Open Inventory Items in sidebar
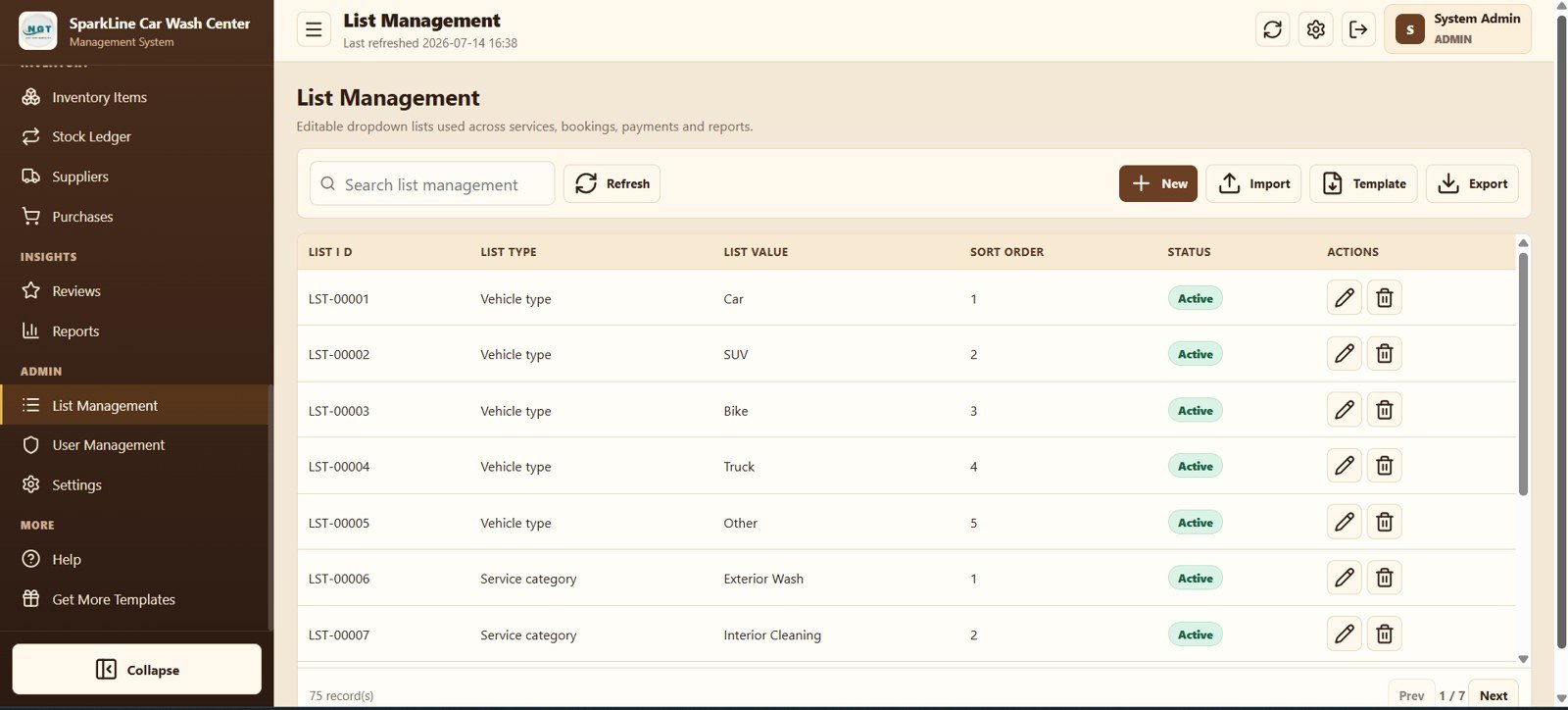This screenshot has width=1568, height=710. coord(134,97)
